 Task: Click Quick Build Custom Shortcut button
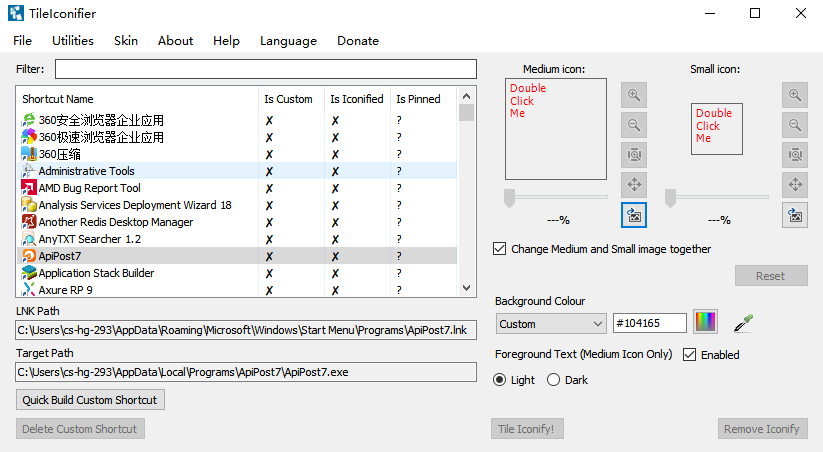[x=90, y=400]
